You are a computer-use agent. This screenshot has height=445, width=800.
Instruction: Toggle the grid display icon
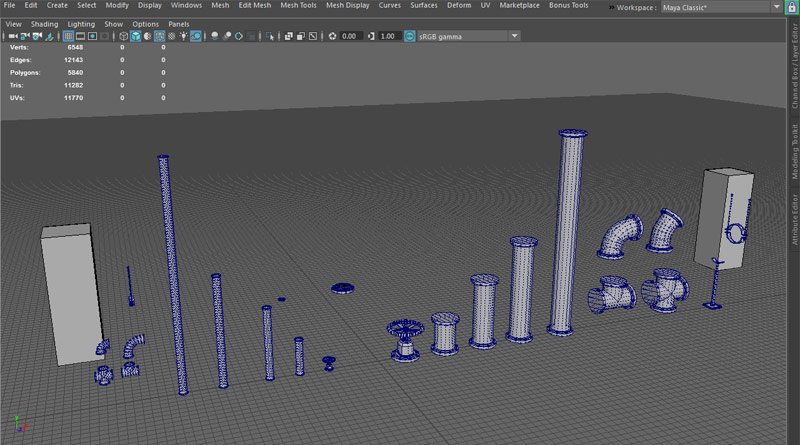click(68, 36)
